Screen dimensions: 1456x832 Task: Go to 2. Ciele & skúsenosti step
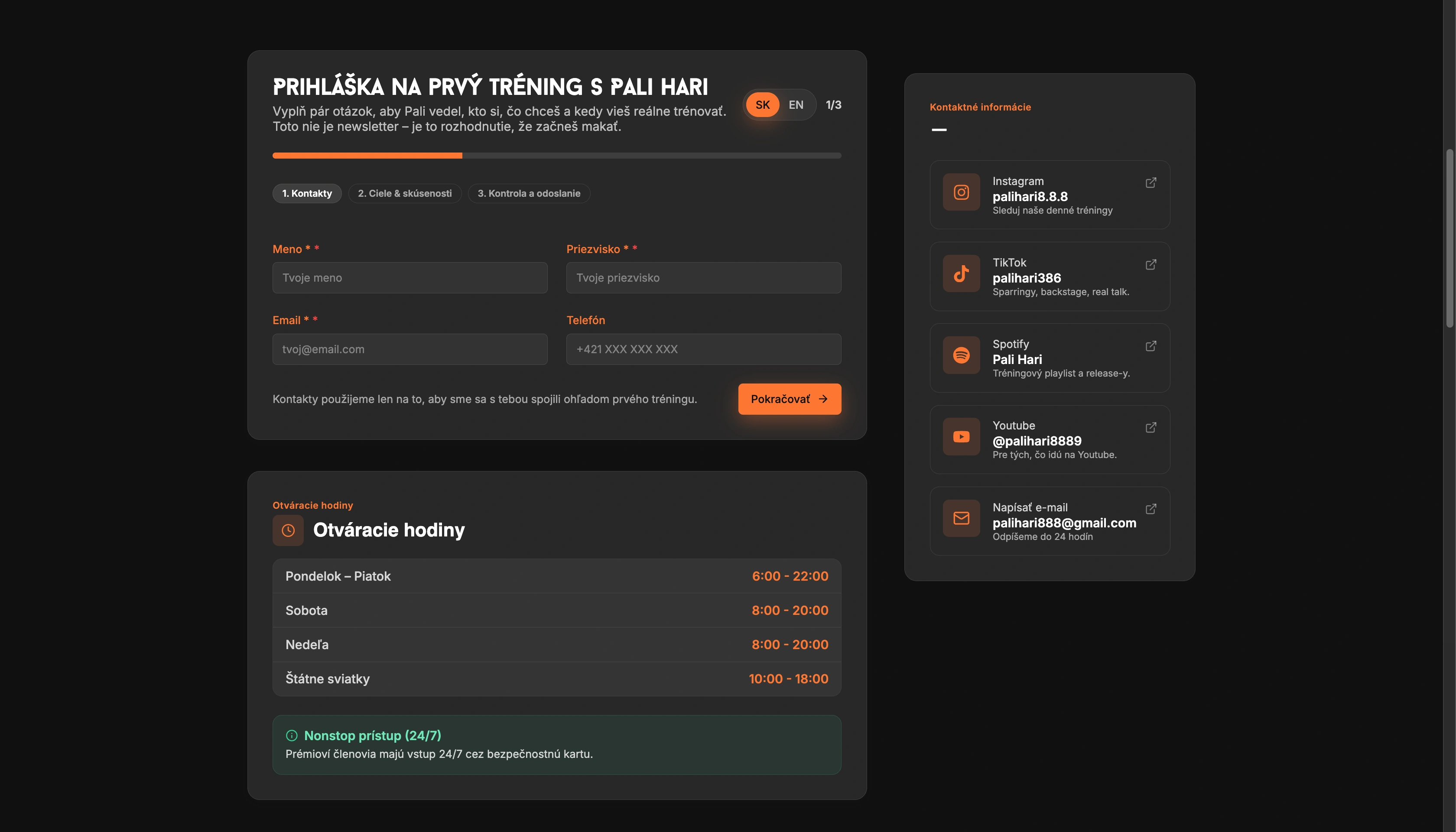tap(405, 193)
